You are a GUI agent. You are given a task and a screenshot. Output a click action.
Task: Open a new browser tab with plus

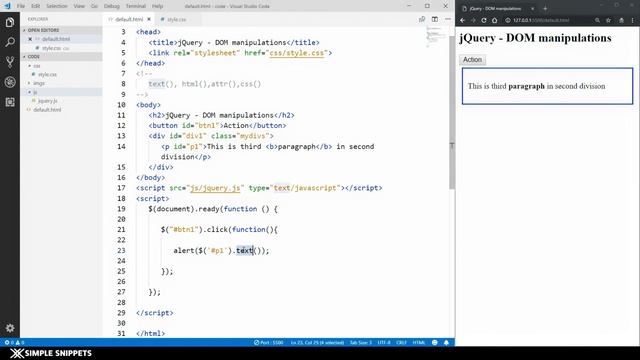(x=545, y=8)
